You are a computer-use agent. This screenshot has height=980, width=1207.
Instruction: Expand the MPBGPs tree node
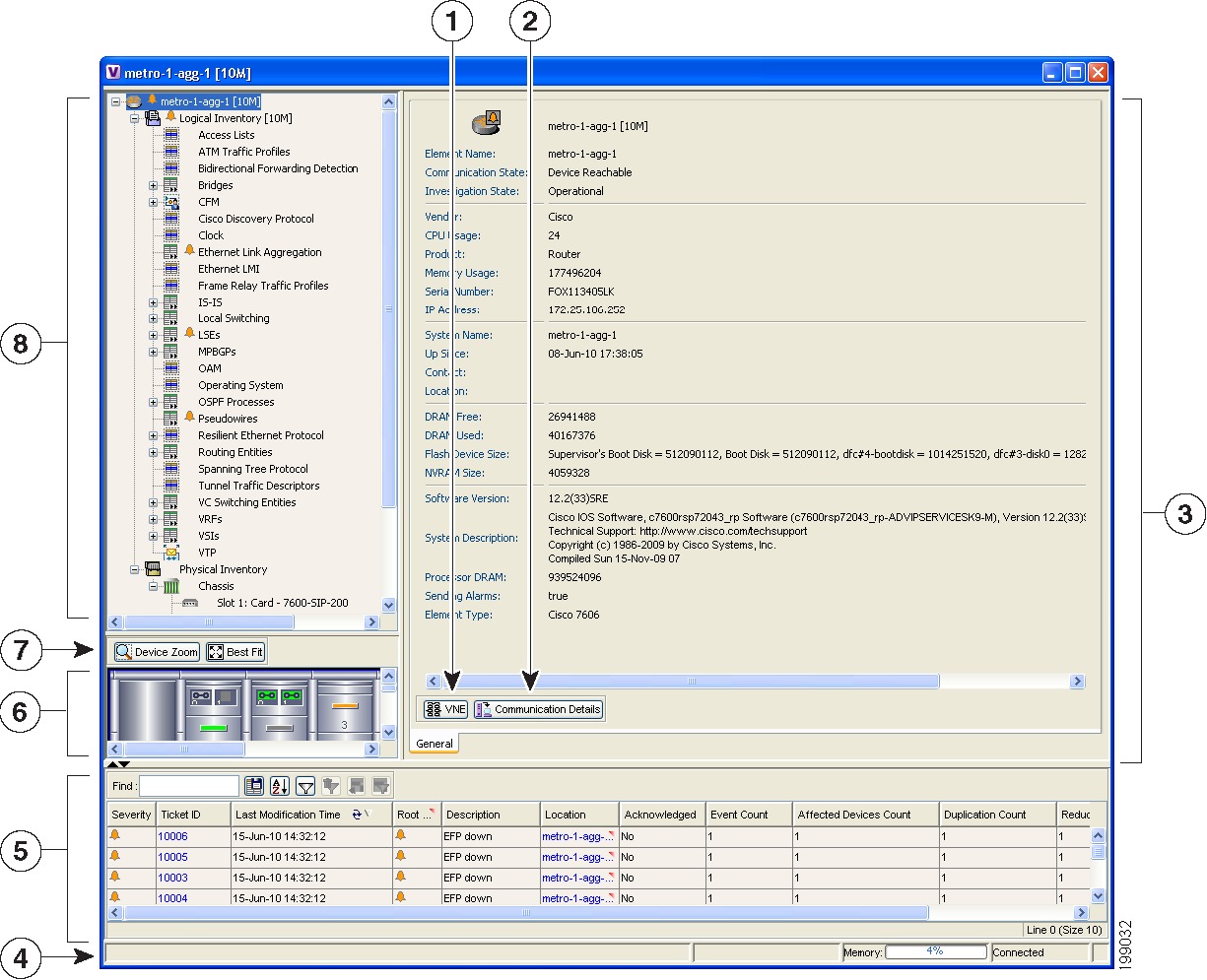[x=153, y=352]
